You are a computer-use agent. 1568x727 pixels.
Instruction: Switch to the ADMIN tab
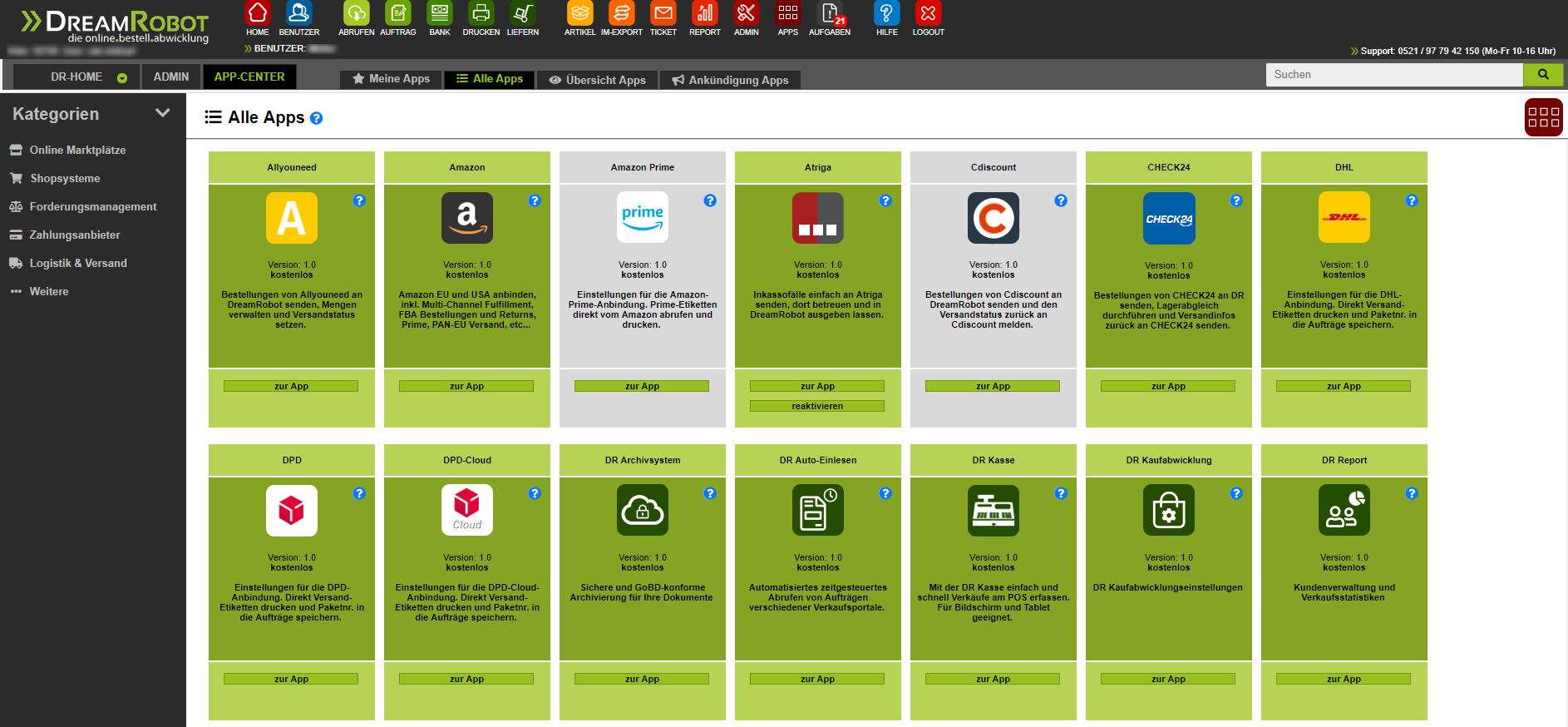pos(171,77)
